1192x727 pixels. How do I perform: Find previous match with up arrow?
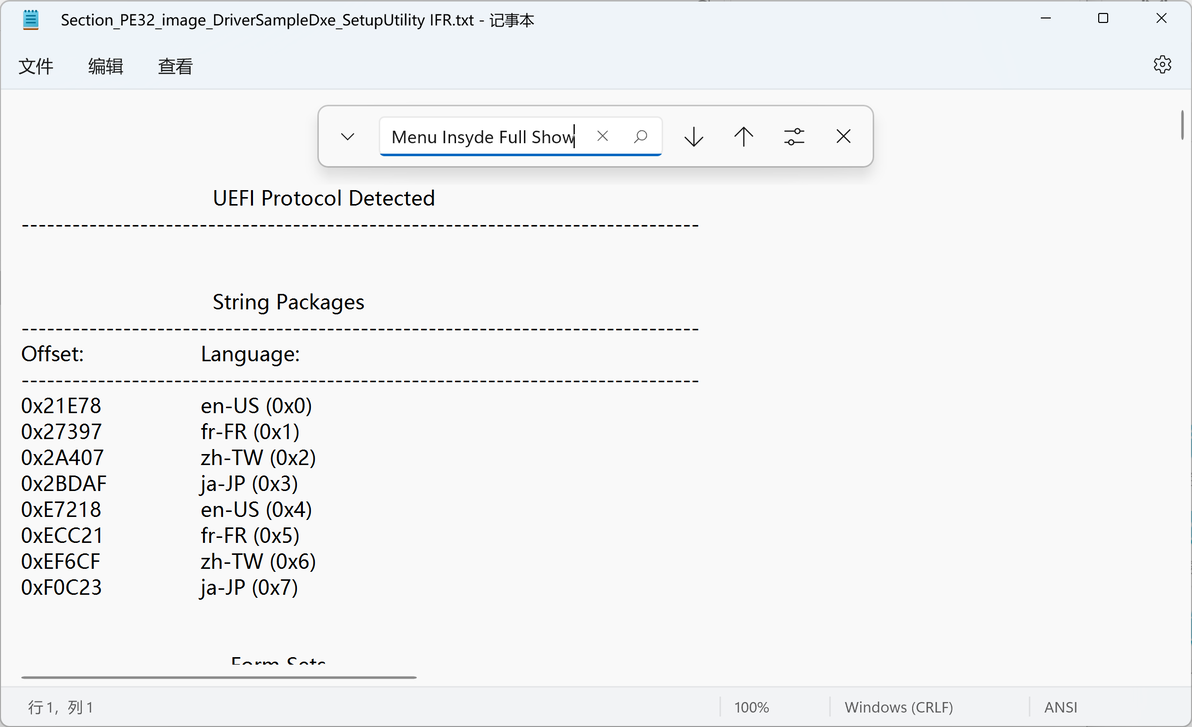pyautogui.click(x=744, y=137)
